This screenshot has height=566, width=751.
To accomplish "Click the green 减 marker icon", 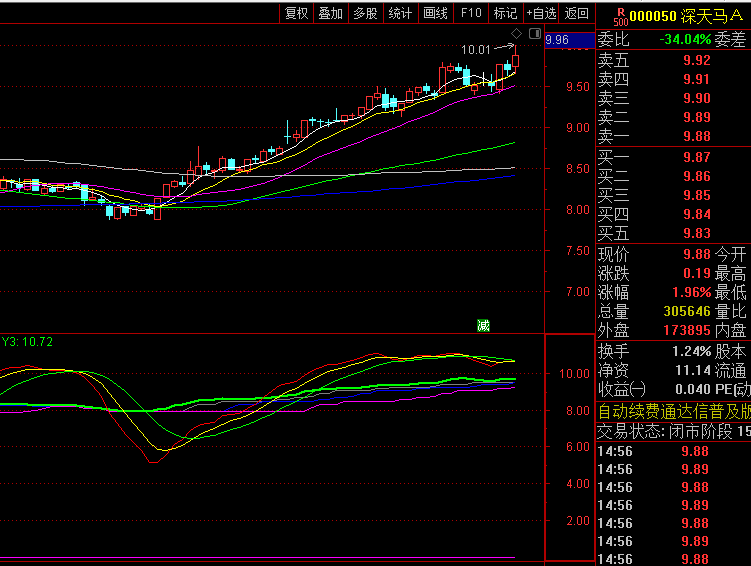I will [x=483, y=324].
